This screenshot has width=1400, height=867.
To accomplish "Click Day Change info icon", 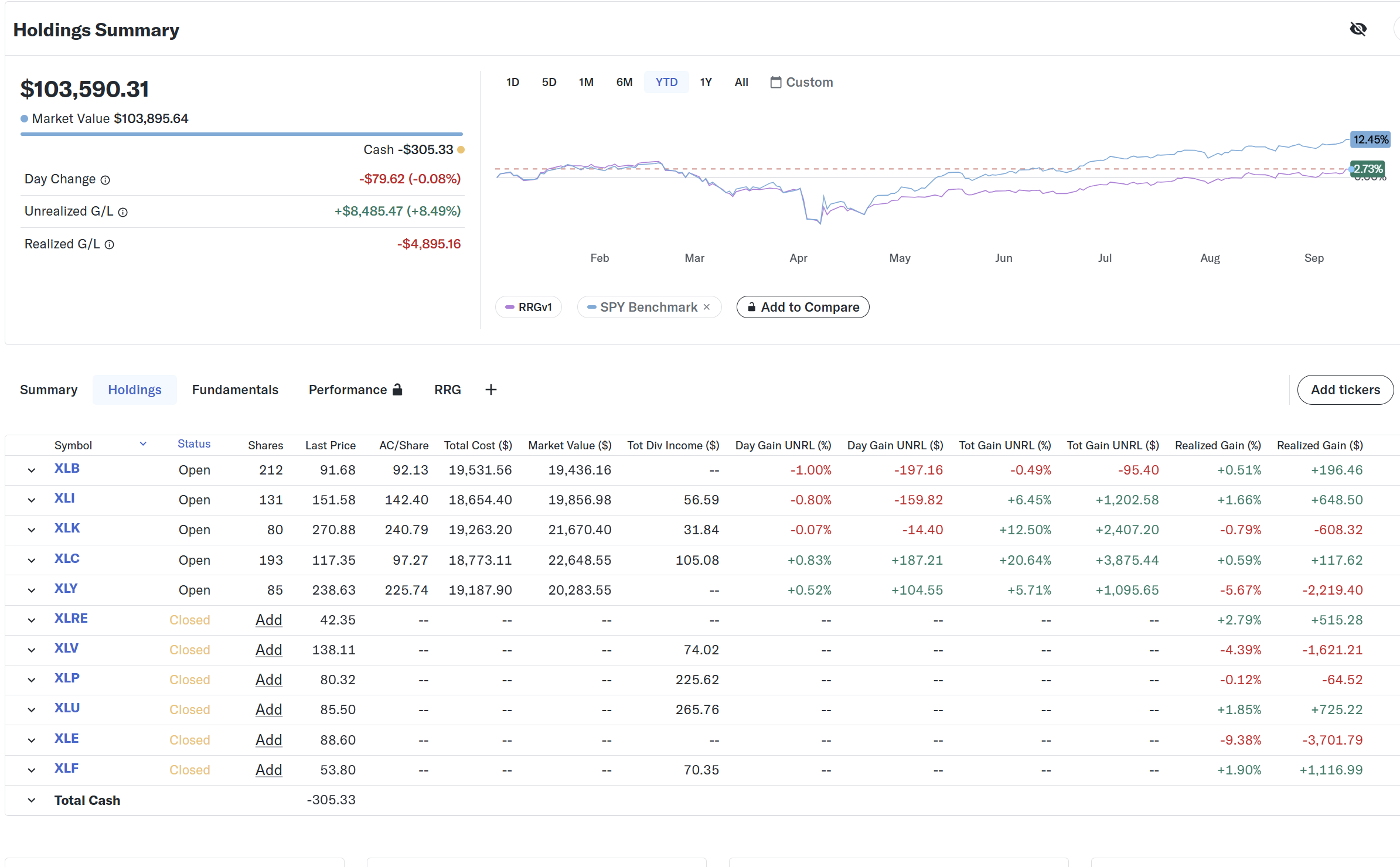I will (105, 180).
